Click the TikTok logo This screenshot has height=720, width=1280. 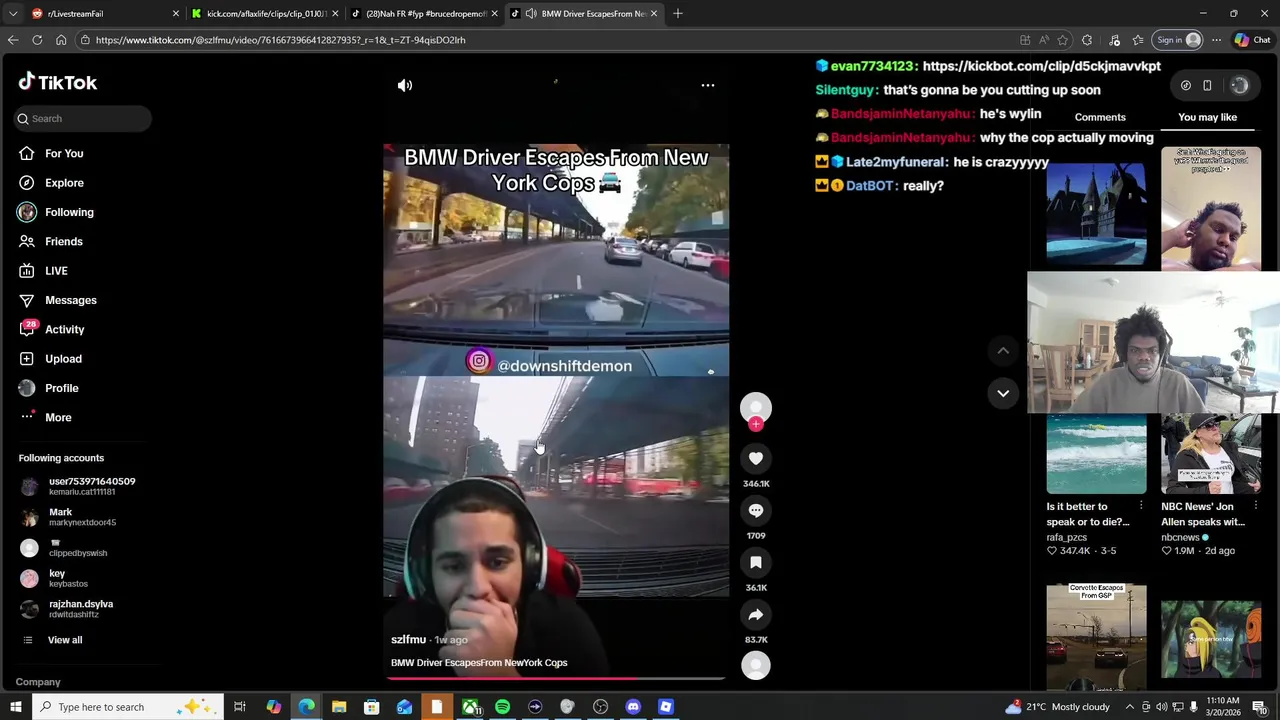point(57,82)
